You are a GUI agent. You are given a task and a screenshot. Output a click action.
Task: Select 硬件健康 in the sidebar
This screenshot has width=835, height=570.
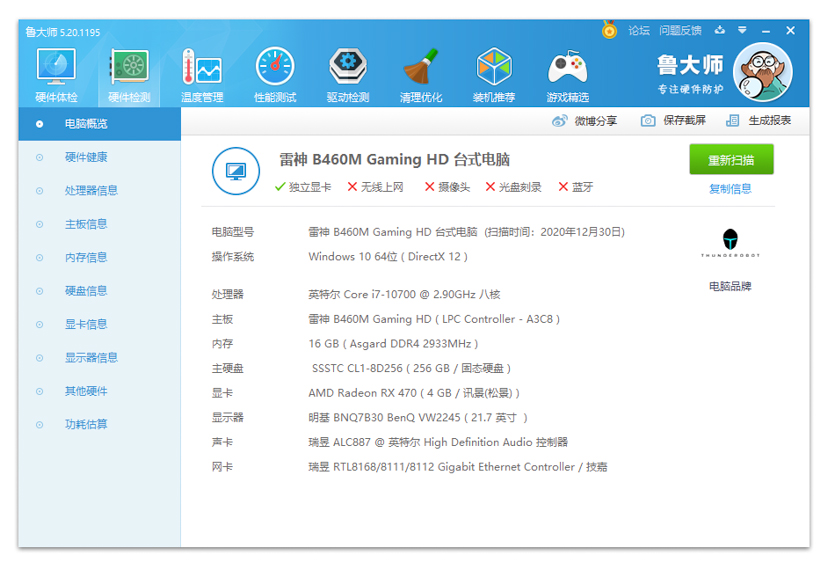click(x=100, y=157)
